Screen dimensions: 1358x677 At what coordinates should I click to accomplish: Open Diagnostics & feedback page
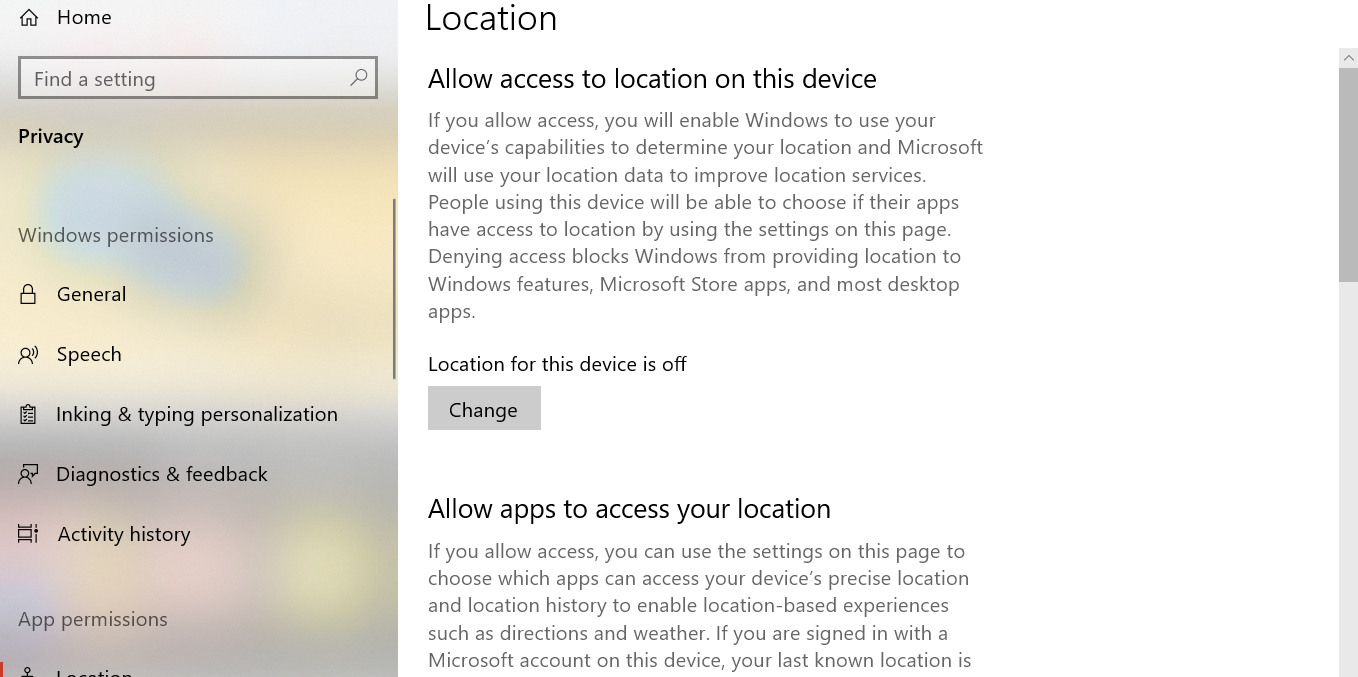pyautogui.click(x=162, y=474)
